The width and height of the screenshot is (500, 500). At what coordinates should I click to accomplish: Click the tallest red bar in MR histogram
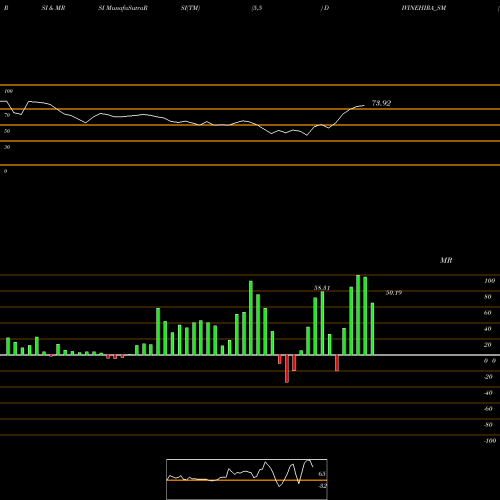[x=287, y=369]
